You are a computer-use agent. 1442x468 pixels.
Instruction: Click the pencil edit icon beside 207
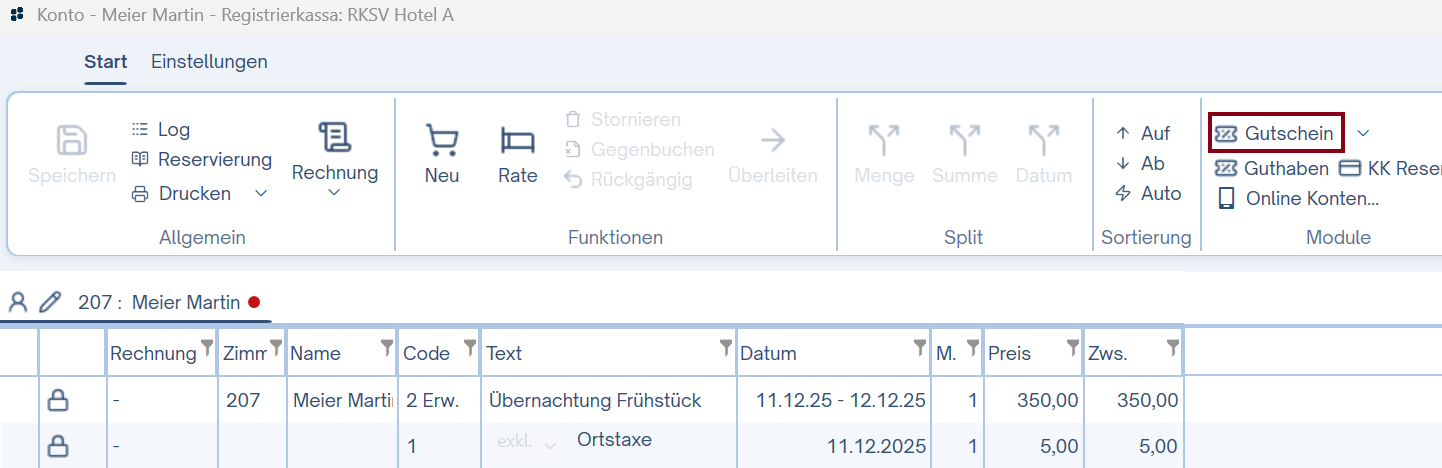tap(50, 302)
